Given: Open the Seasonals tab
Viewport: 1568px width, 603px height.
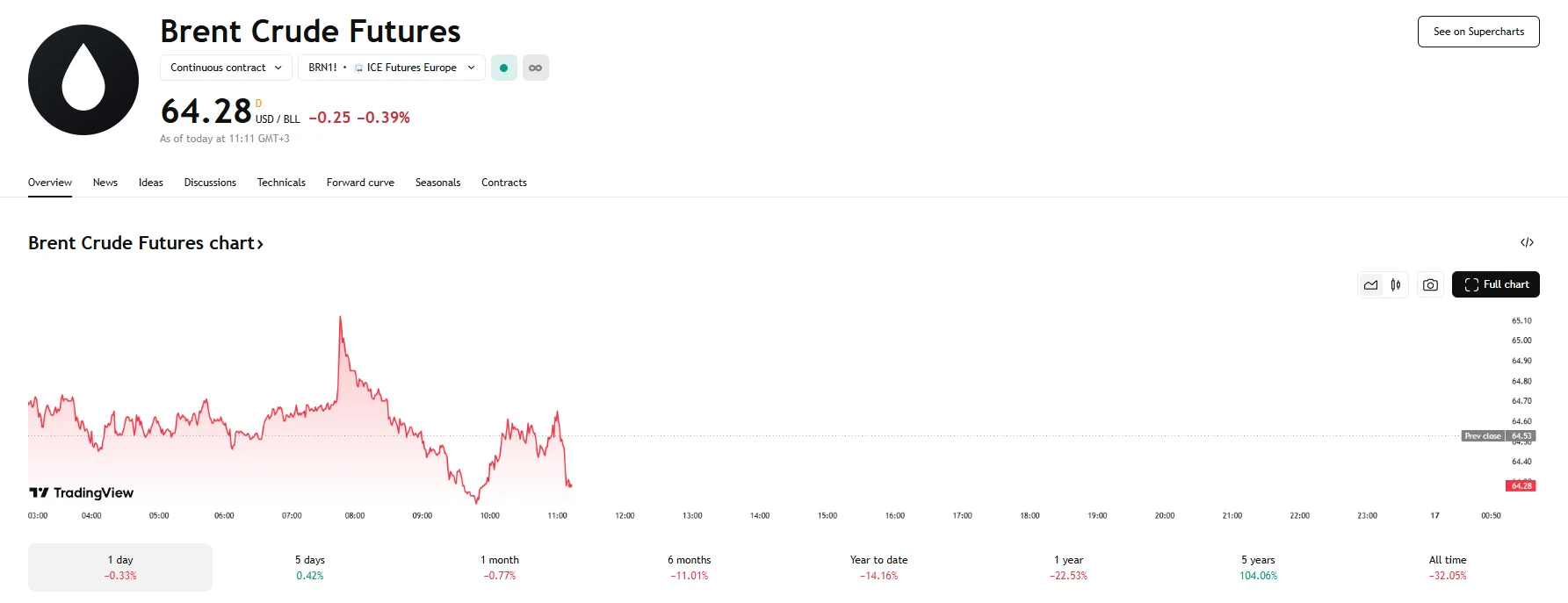Looking at the screenshot, I should point(437,183).
